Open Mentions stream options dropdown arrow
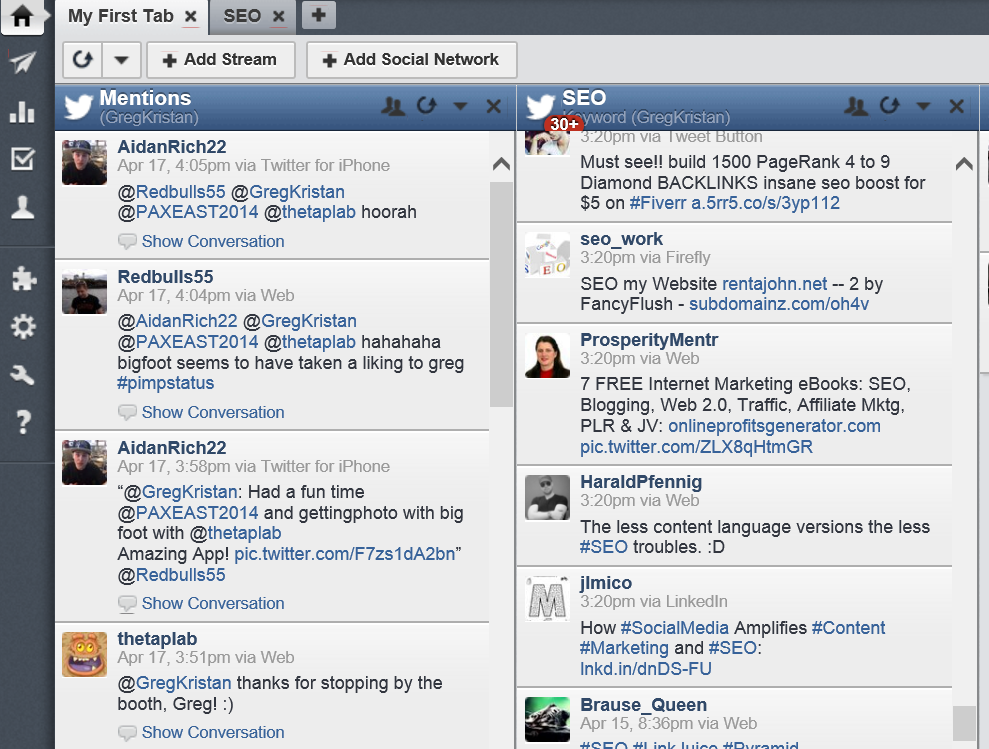This screenshot has width=989, height=749. coord(460,106)
